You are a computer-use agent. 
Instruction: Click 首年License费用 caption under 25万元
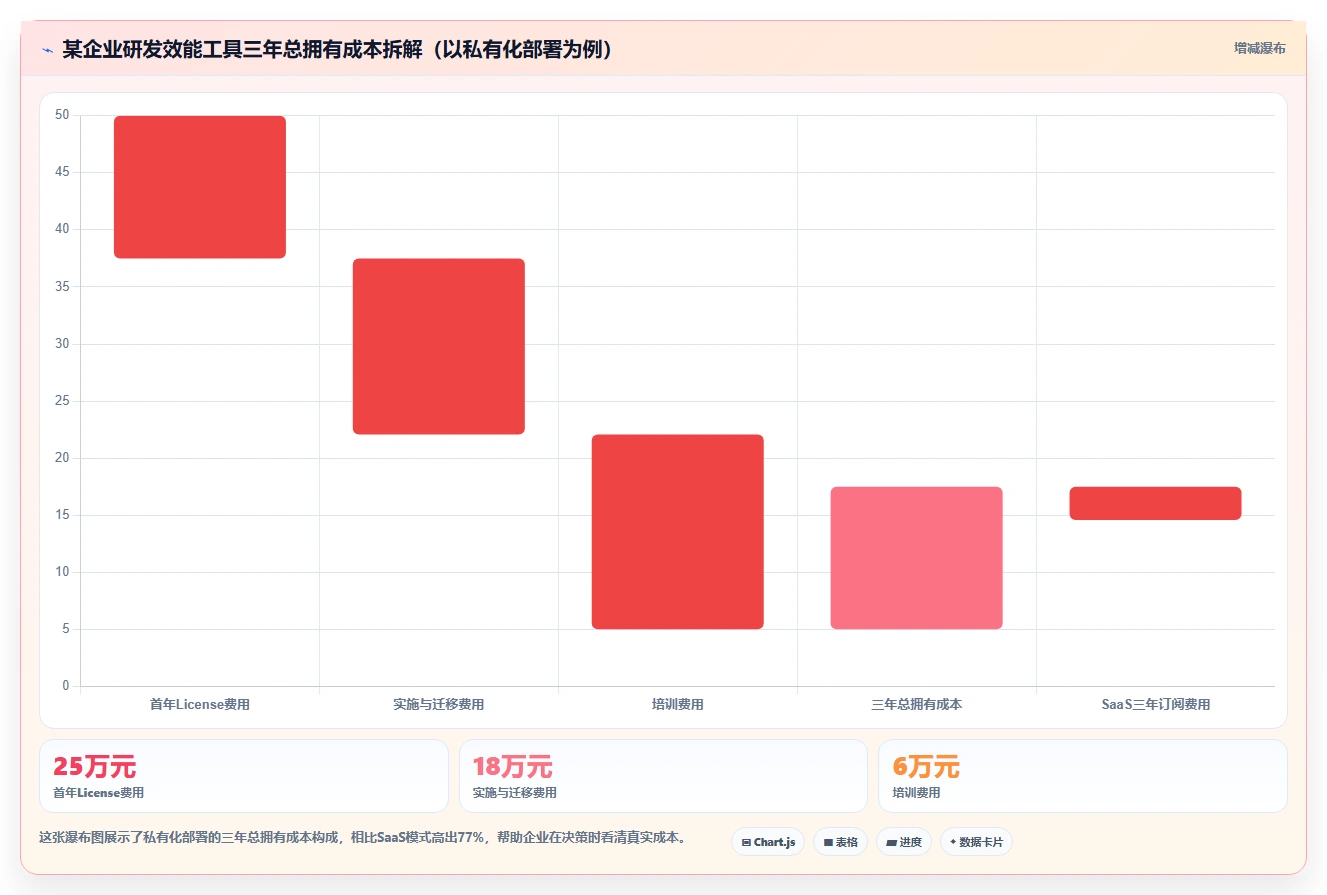tap(99, 793)
